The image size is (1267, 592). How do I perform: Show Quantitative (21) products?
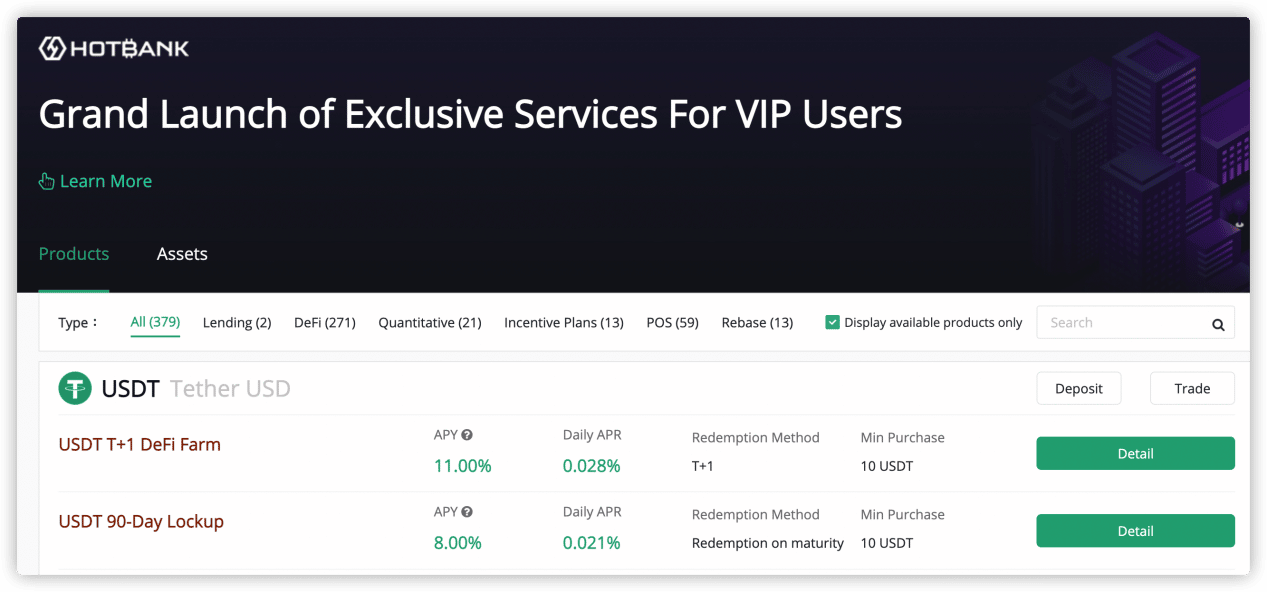tap(430, 323)
